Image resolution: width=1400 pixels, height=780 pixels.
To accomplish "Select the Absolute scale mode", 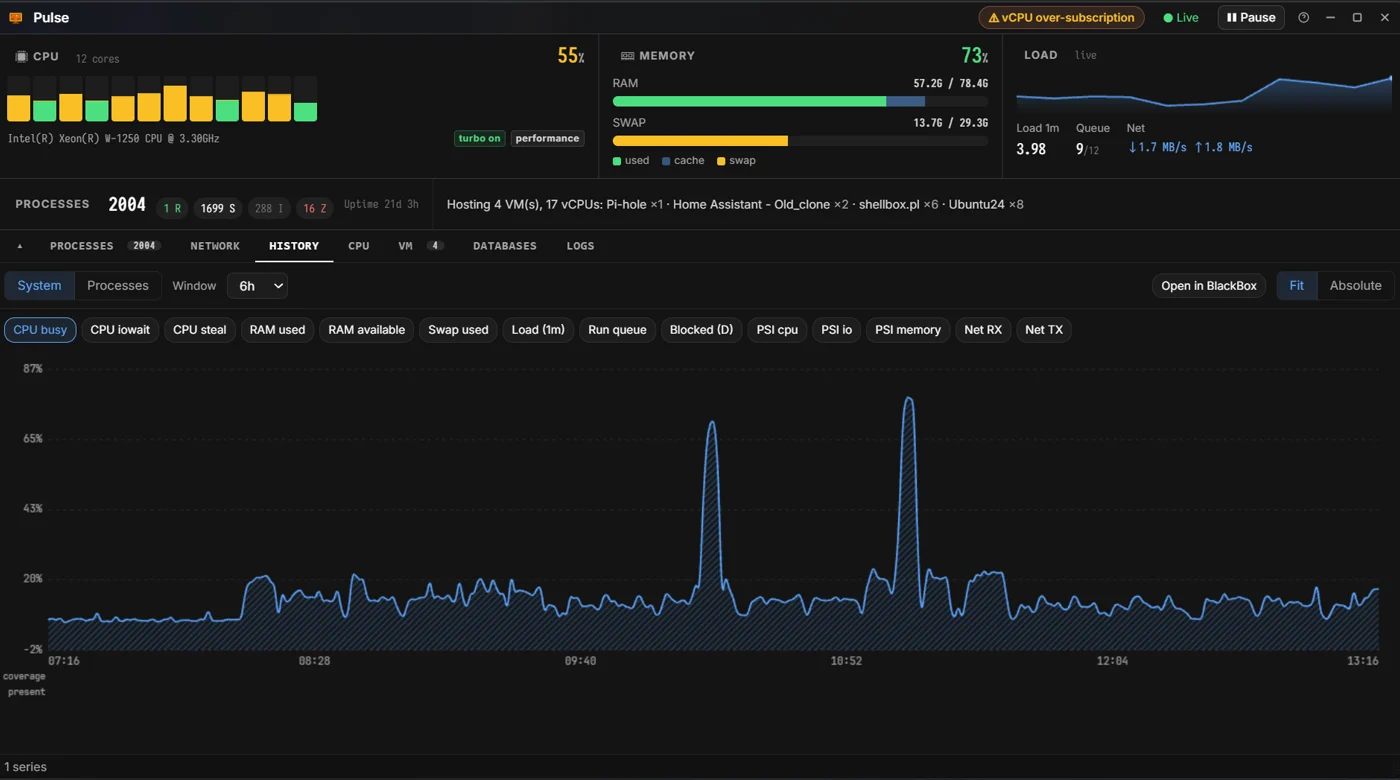I will coord(1355,286).
